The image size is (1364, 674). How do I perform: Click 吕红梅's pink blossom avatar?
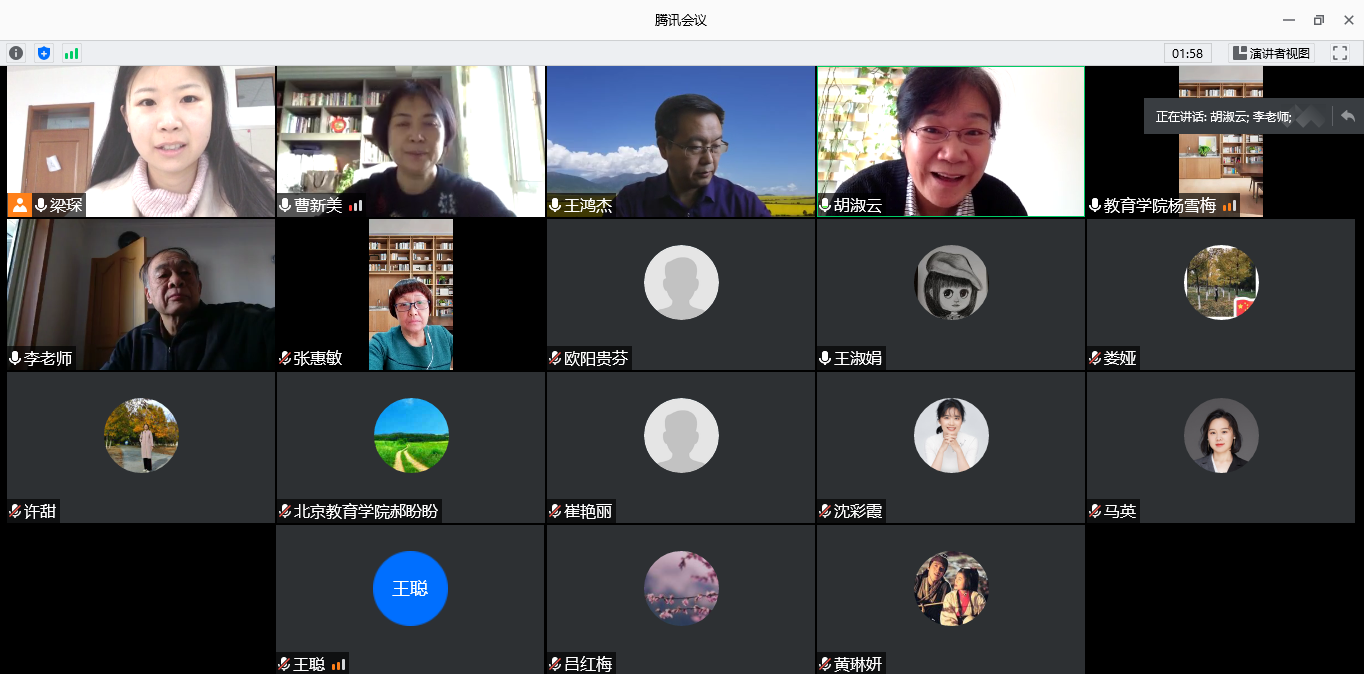(681, 589)
